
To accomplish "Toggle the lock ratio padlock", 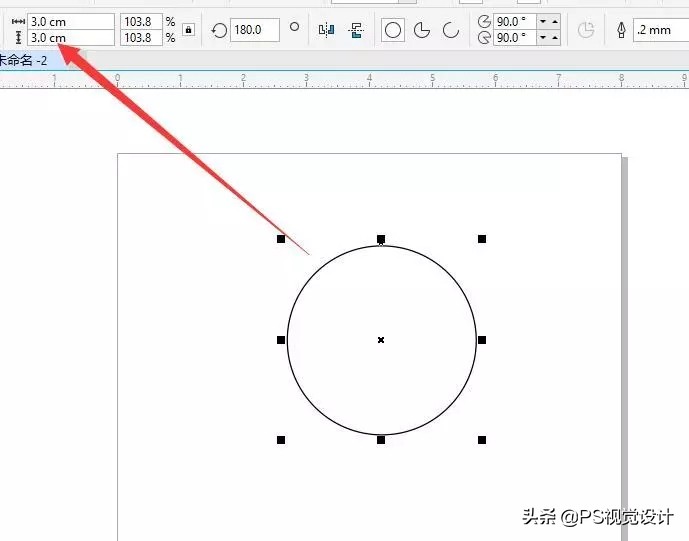I will tap(188, 30).
